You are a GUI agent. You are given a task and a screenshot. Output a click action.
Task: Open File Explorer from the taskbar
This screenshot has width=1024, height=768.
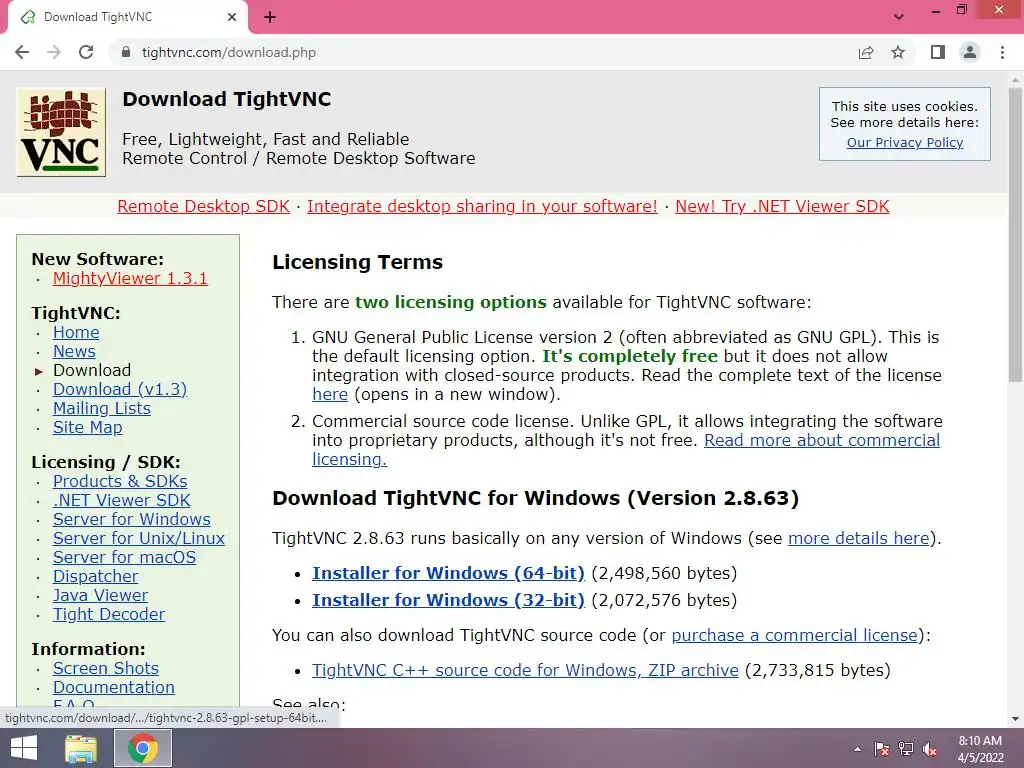[81, 748]
